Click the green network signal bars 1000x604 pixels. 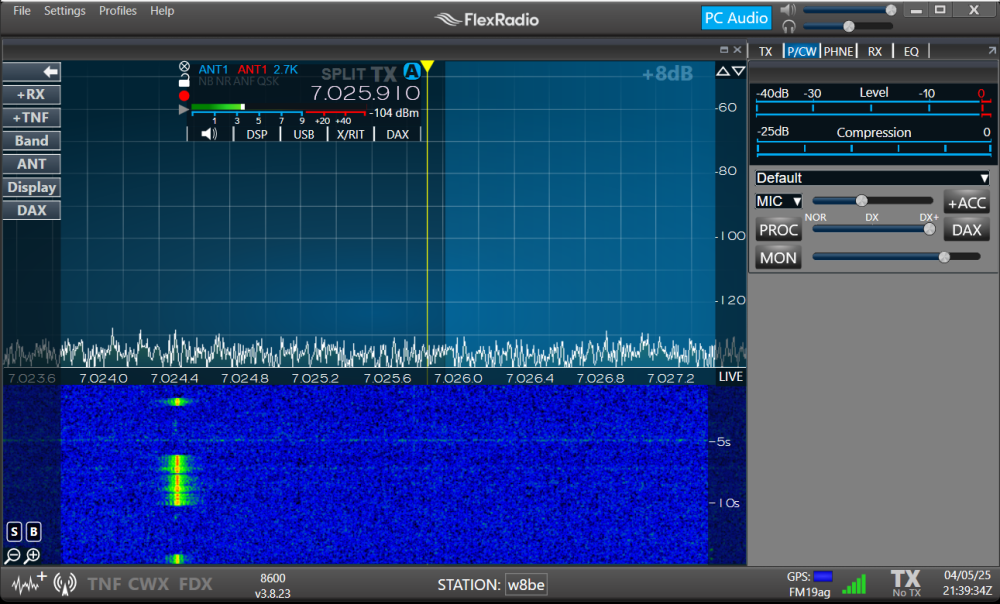(855, 584)
